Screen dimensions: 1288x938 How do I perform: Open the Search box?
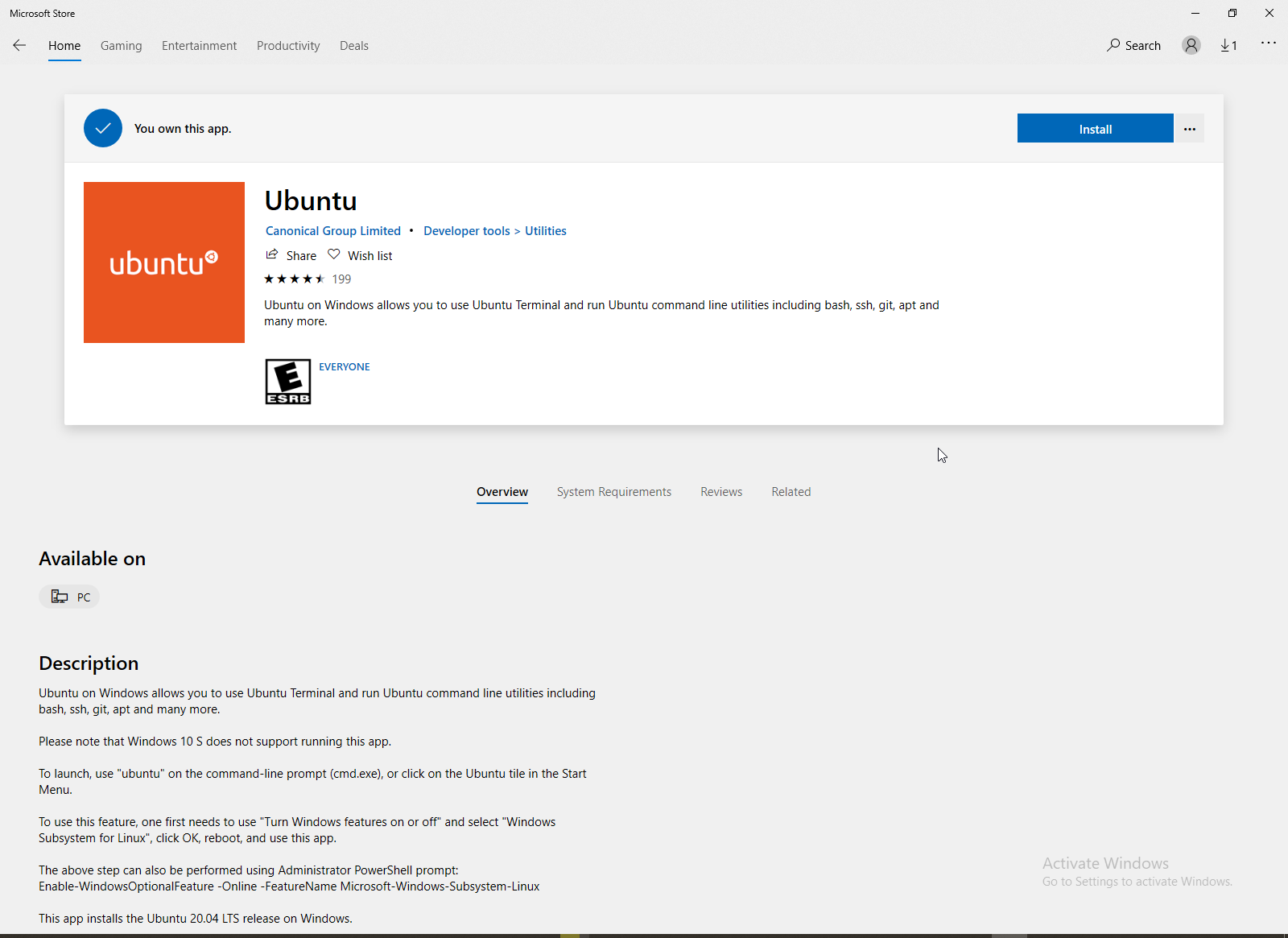click(x=1133, y=45)
